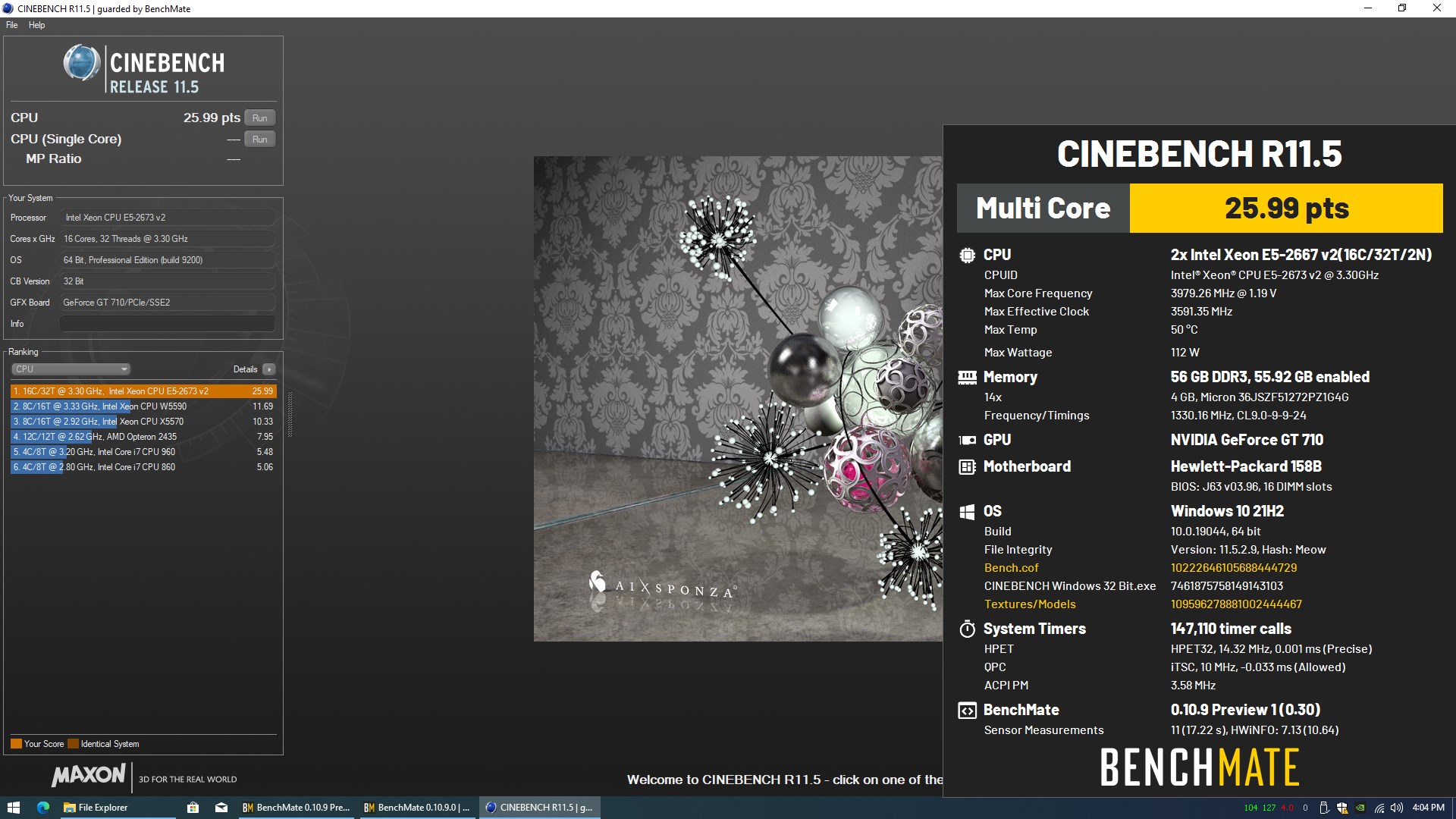Screen dimensions: 1456x819
Task: Restore down the CINEBENCH window
Action: (x=1402, y=8)
